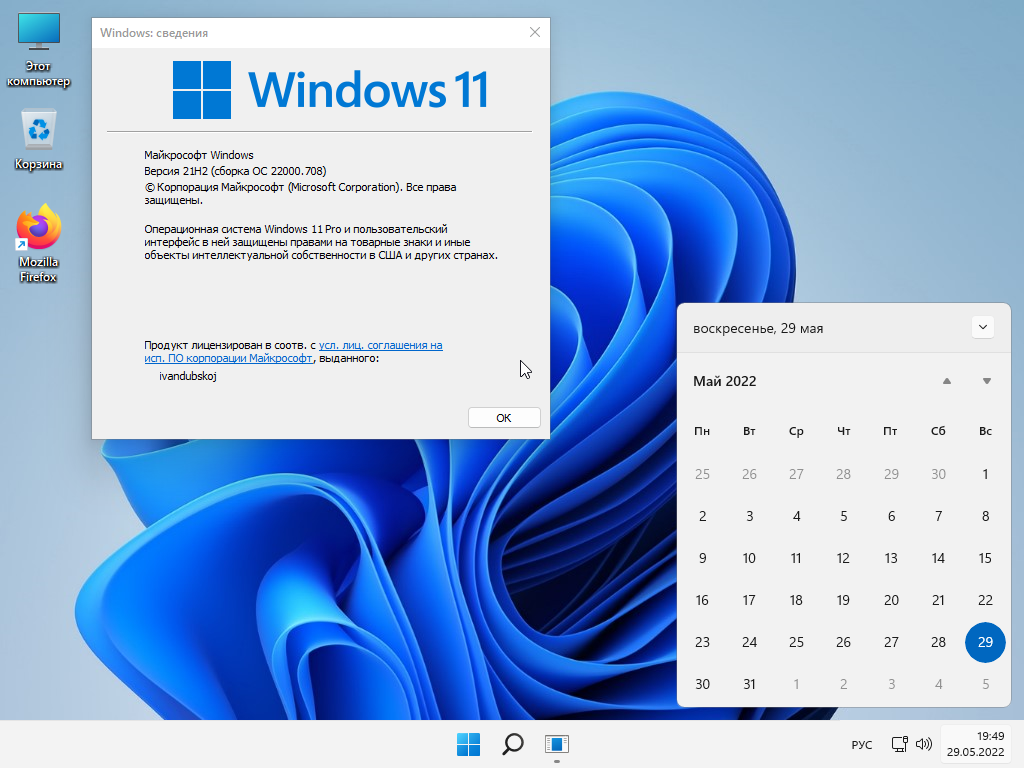Viewport: 1024px width, 768px height.
Task: Click the network icon in system tray
Action: click(899, 744)
